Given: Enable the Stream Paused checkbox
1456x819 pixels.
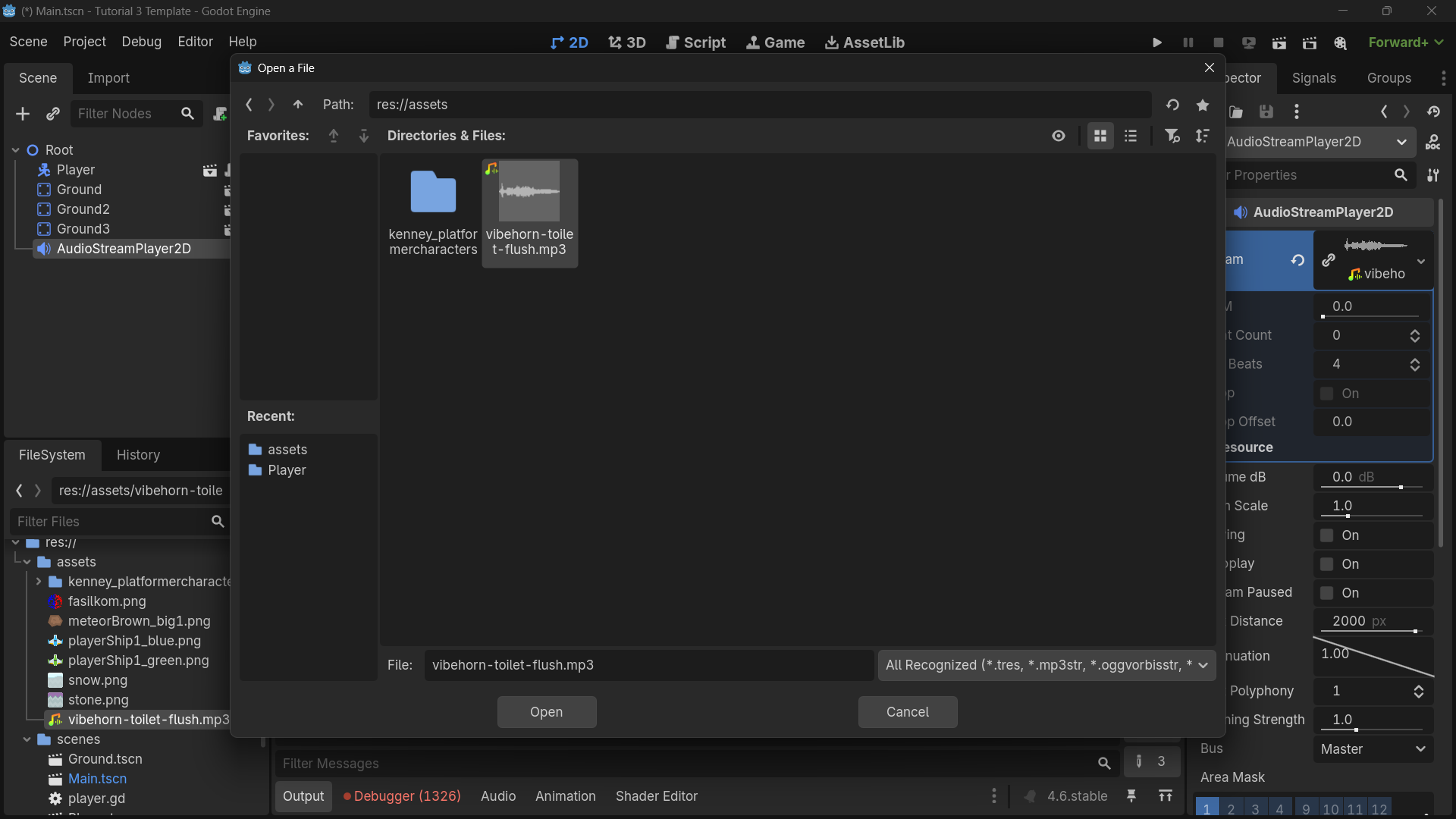Looking at the screenshot, I should pos(1328,592).
